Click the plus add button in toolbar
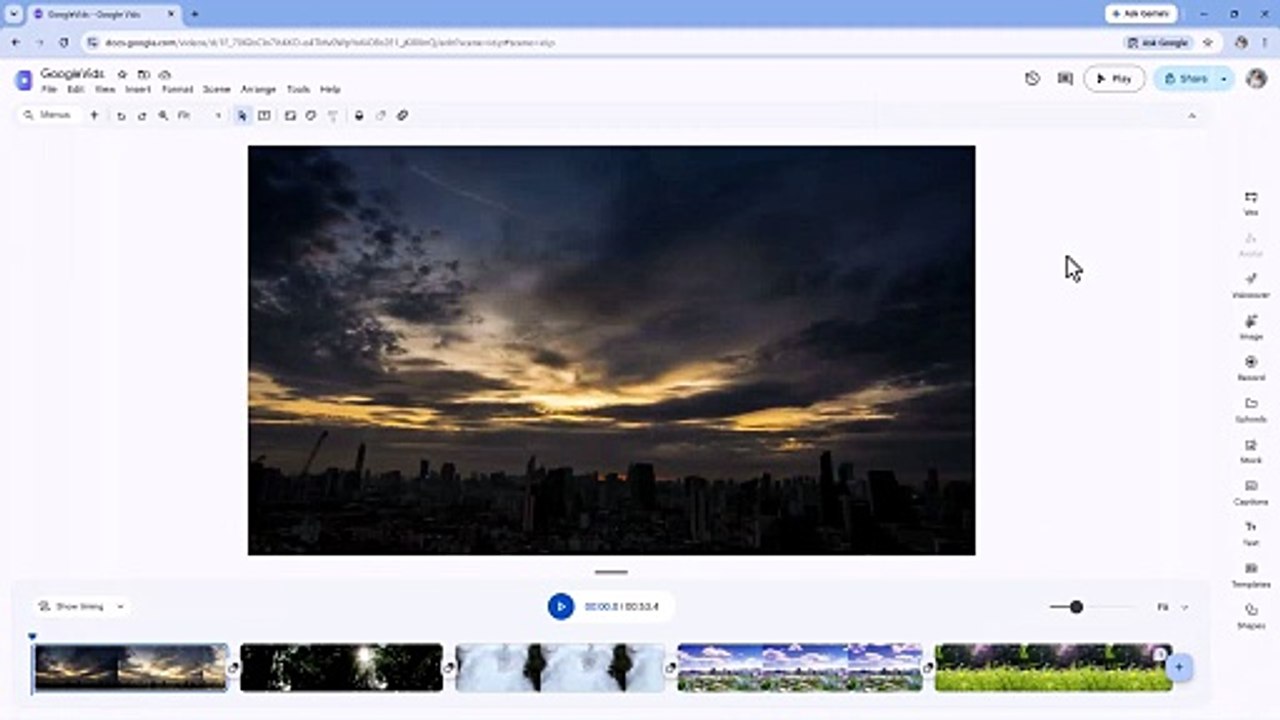The height and width of the screenshot is (720, 1280). tap(94, 115)
